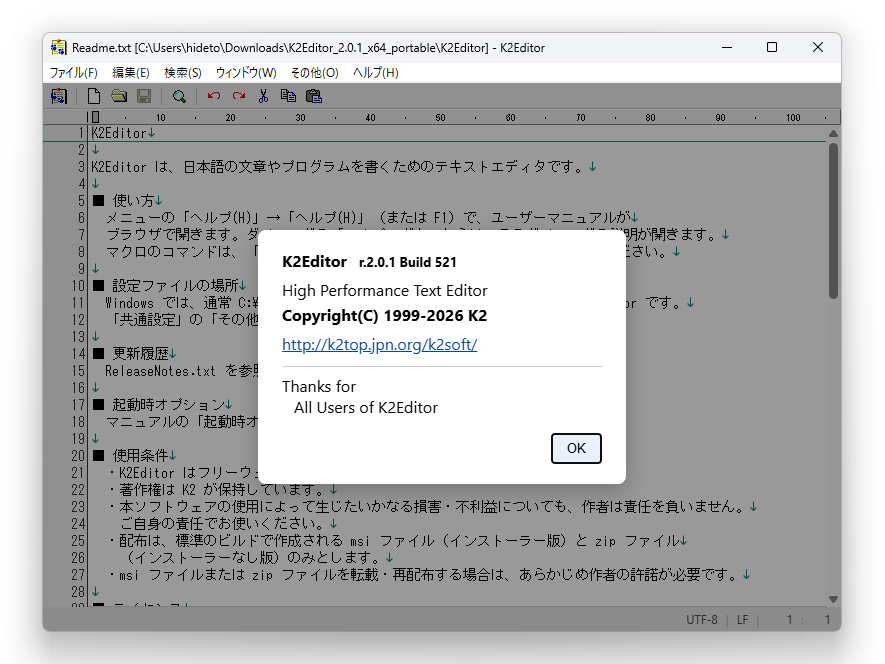Open the 編集(E) menu

(130, 72)
